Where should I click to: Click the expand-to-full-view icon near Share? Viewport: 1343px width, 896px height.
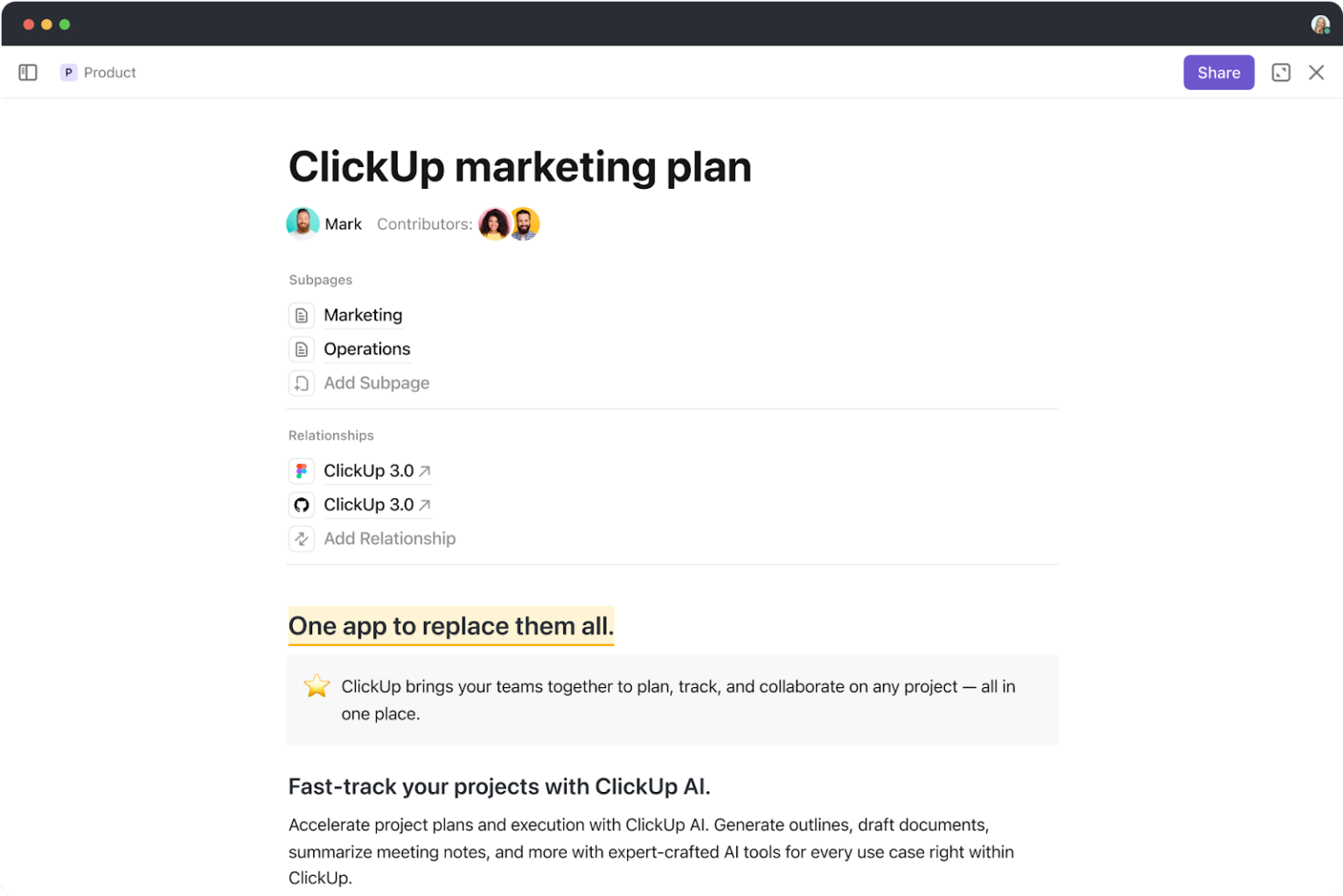[x=1281, y=73]
